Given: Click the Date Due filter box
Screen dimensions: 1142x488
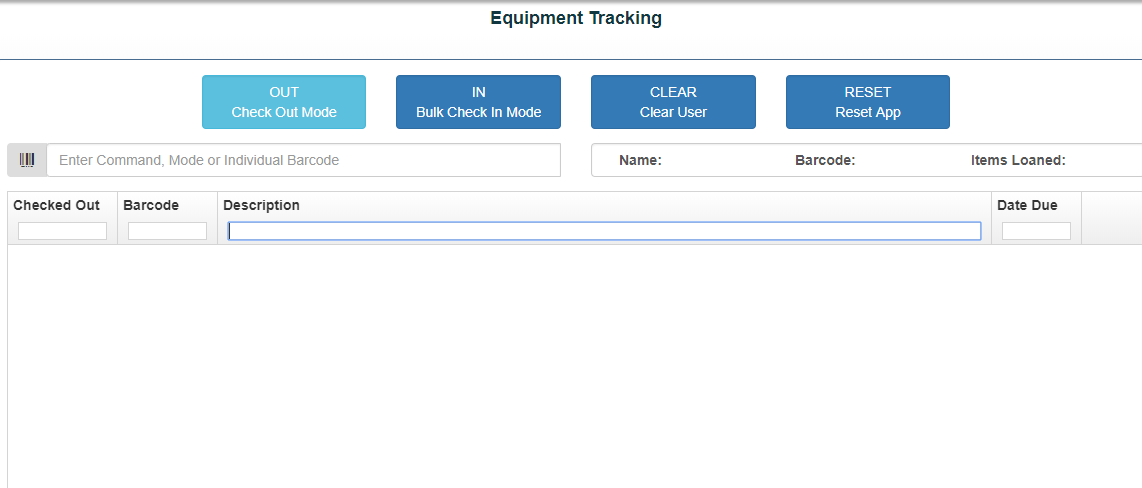Looking at the screenshot, I should pos(1036,231).
